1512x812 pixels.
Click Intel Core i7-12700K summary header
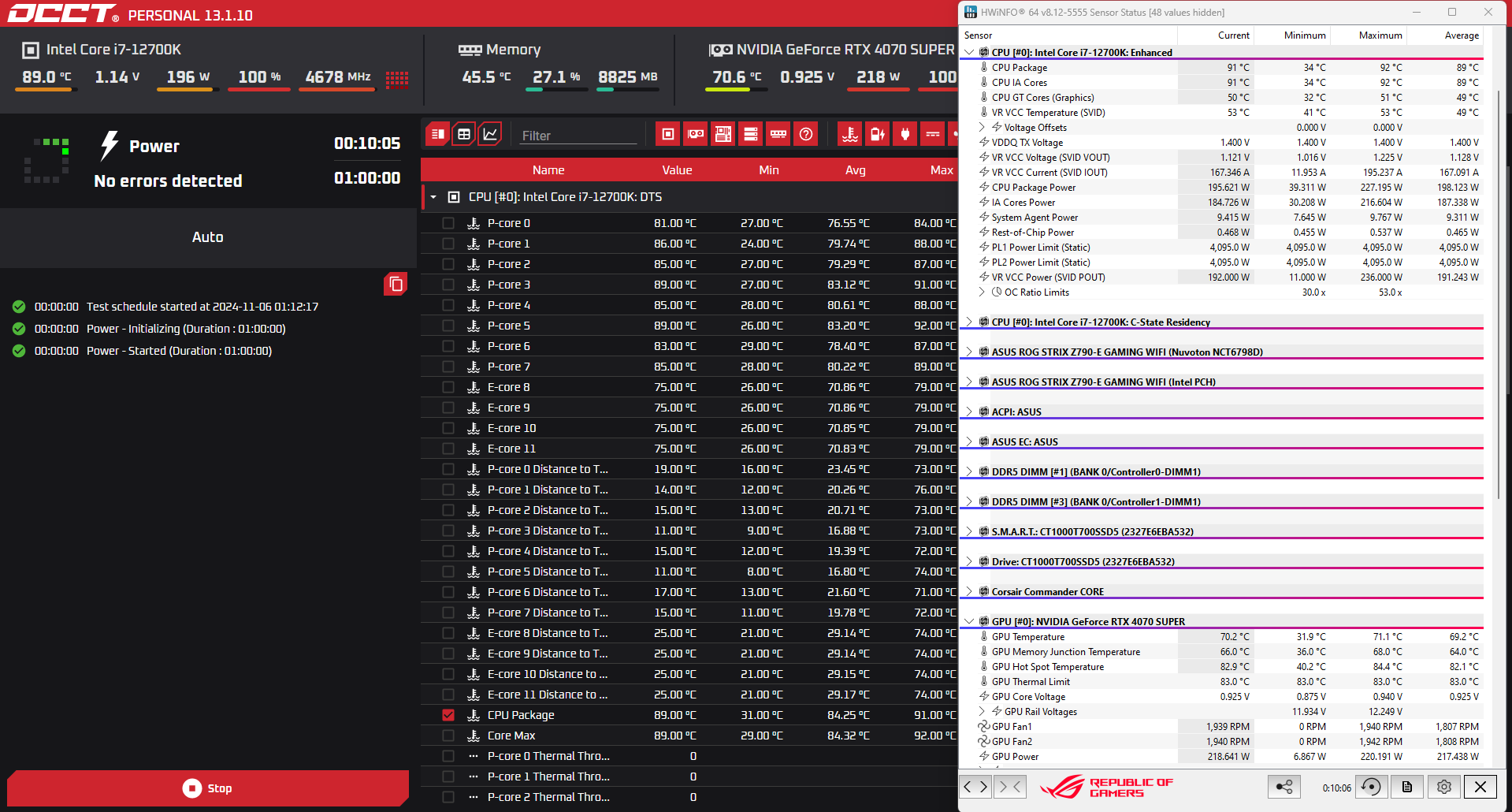pyautogui.click(x=102, y=50)
